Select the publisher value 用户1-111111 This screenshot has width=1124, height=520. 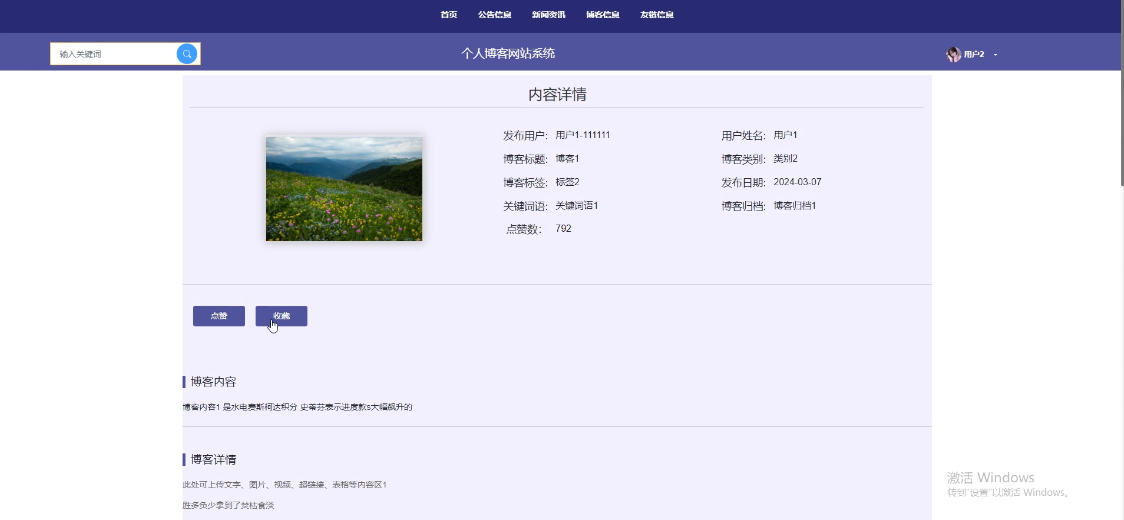(583, 135)
